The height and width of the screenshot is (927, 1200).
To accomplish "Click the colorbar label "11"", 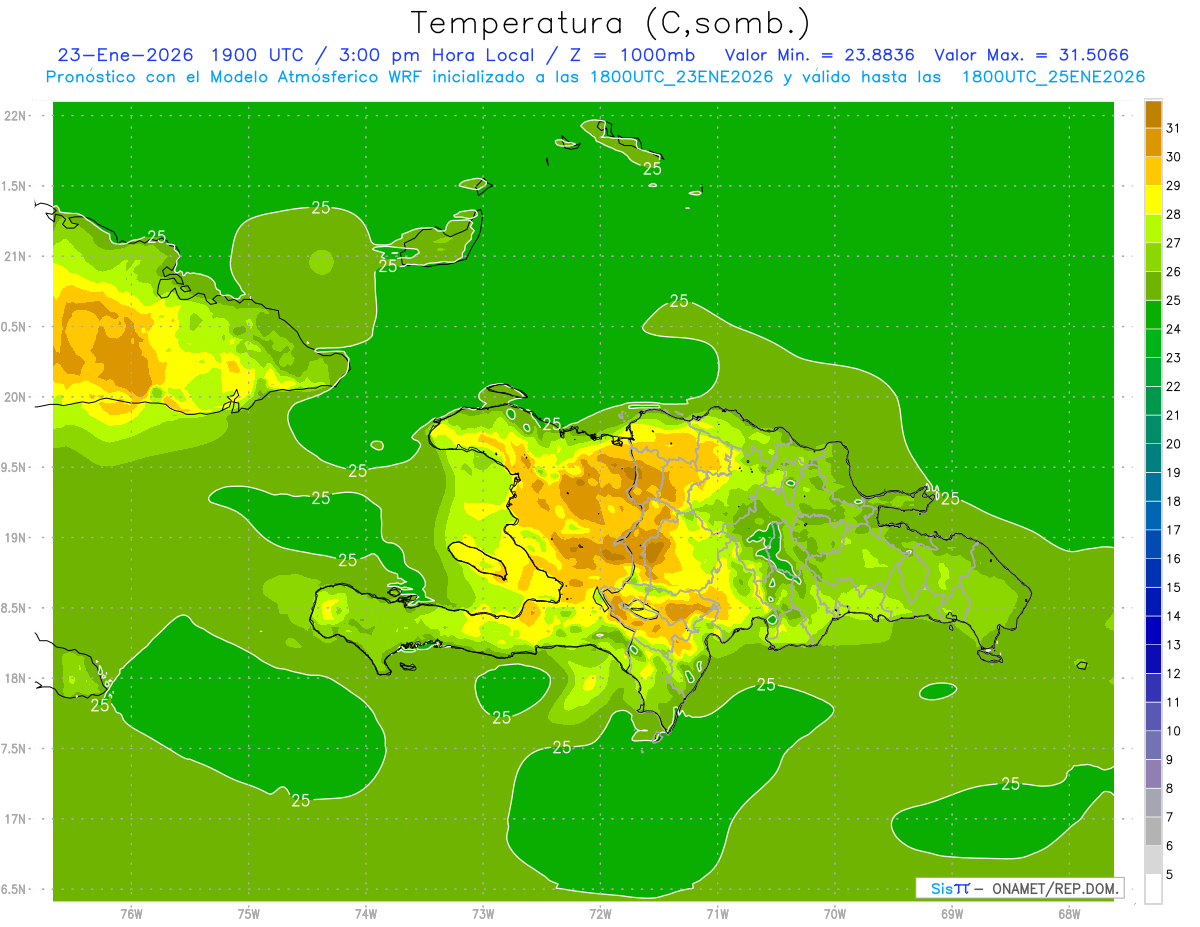I will (x=1173, y=703).
